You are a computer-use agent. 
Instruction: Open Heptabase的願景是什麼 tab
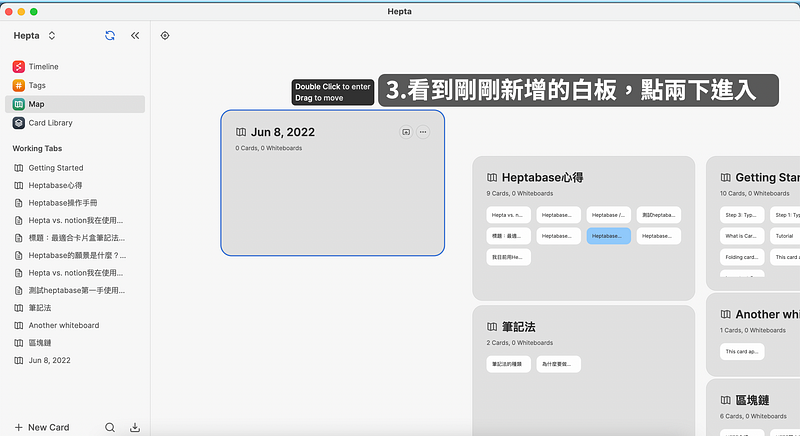click(75, 255)
